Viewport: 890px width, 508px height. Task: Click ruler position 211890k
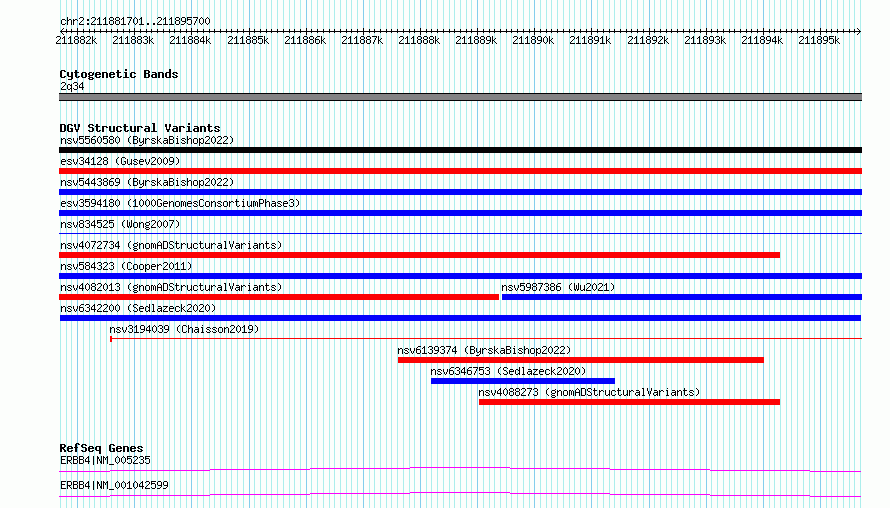coord(533,40)
